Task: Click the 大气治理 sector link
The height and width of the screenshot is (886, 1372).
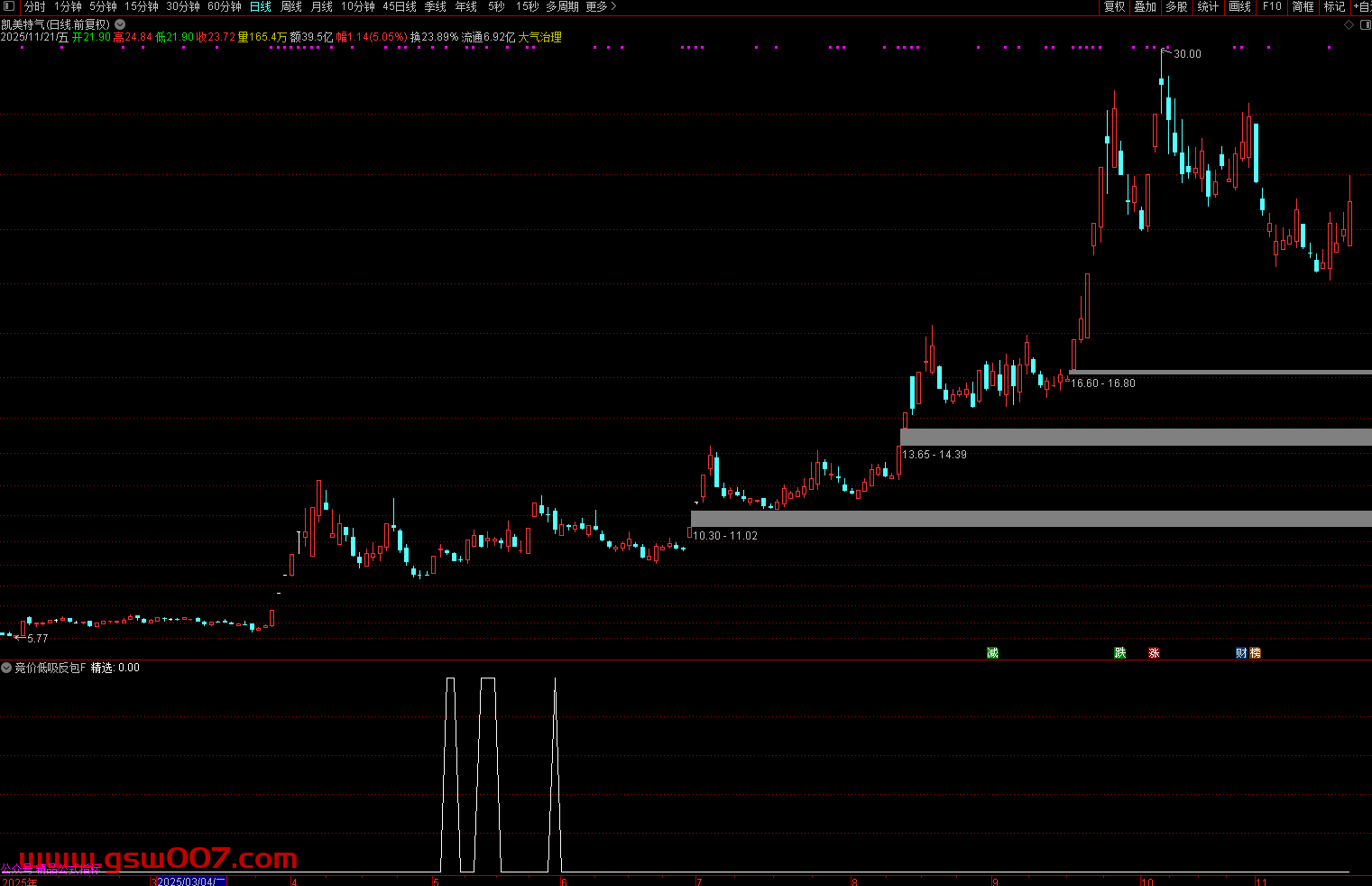Action: coord(539,37)
